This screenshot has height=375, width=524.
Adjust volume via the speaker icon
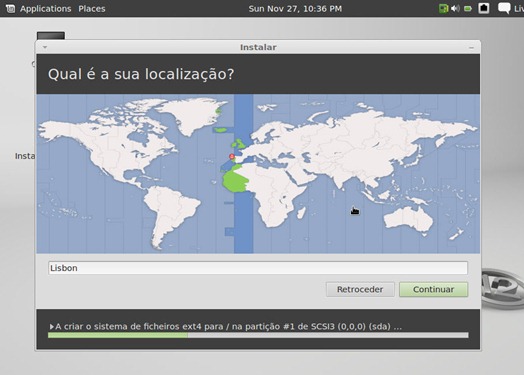click(x=455, y=9)
